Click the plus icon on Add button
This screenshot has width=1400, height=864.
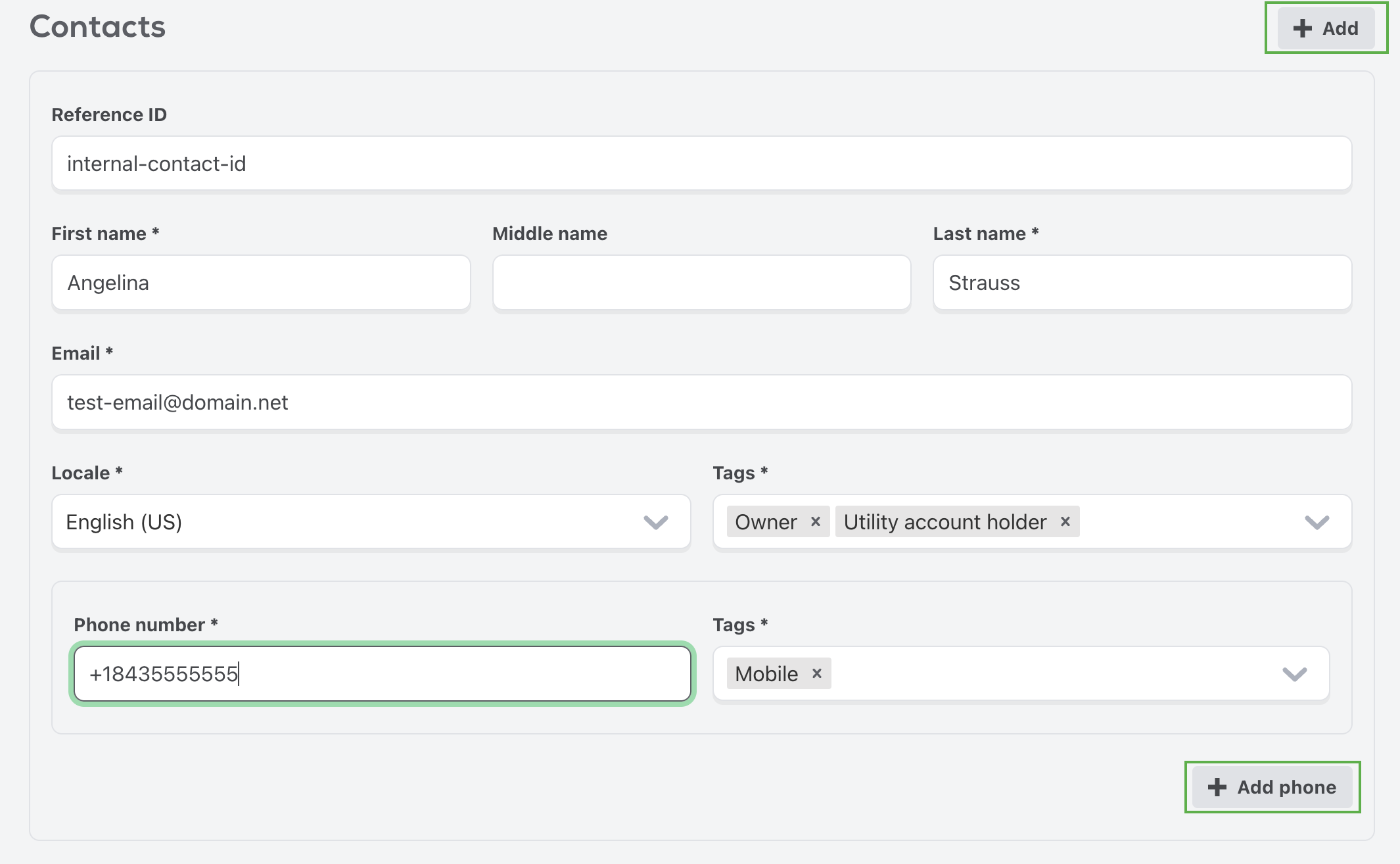pyautogui.click(x=1302, y=28)
